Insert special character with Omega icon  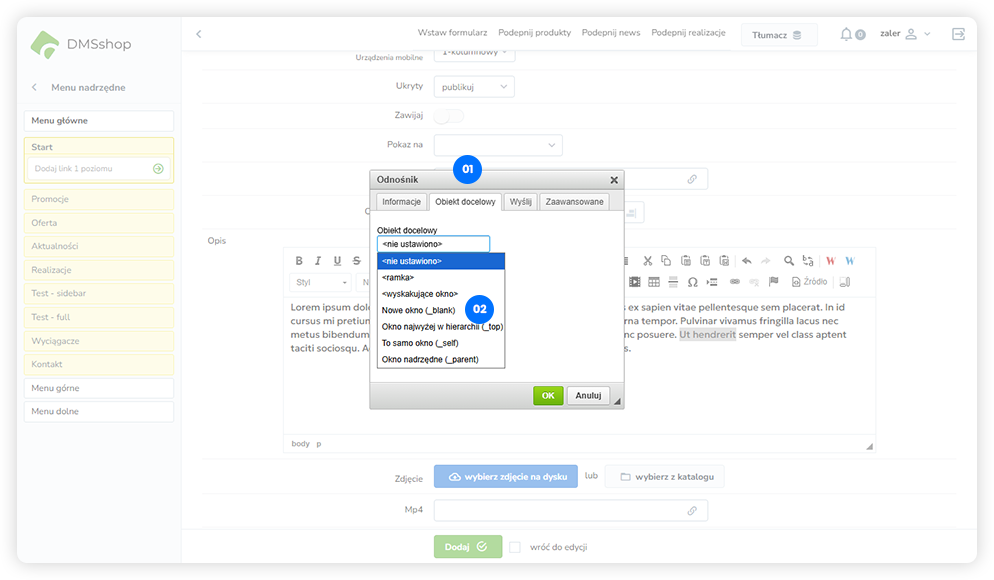pyautogui.click(x=692, y=282)
